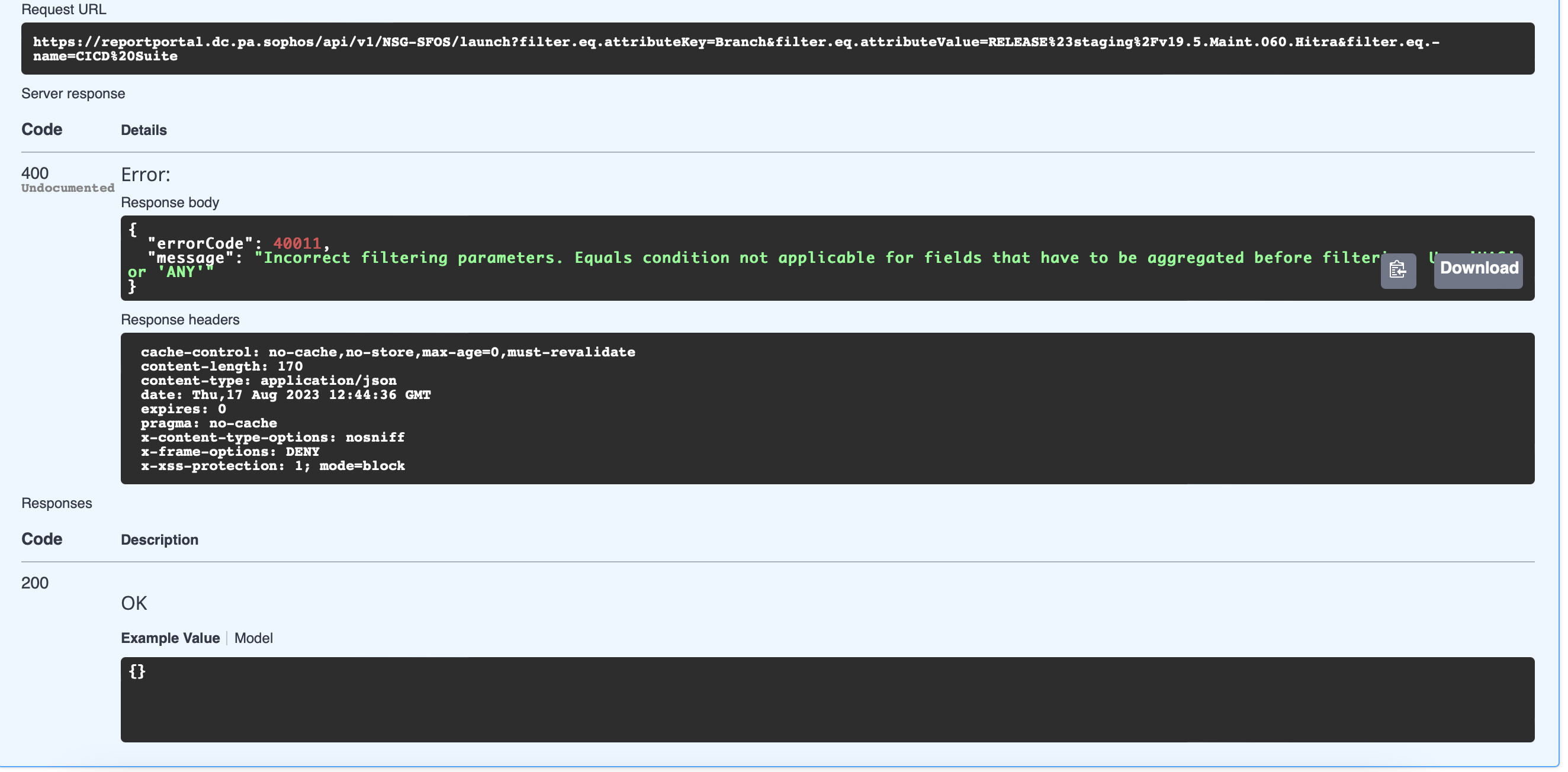Click the Responses section heading
The image size is (1568, 772).
[57, 503]
